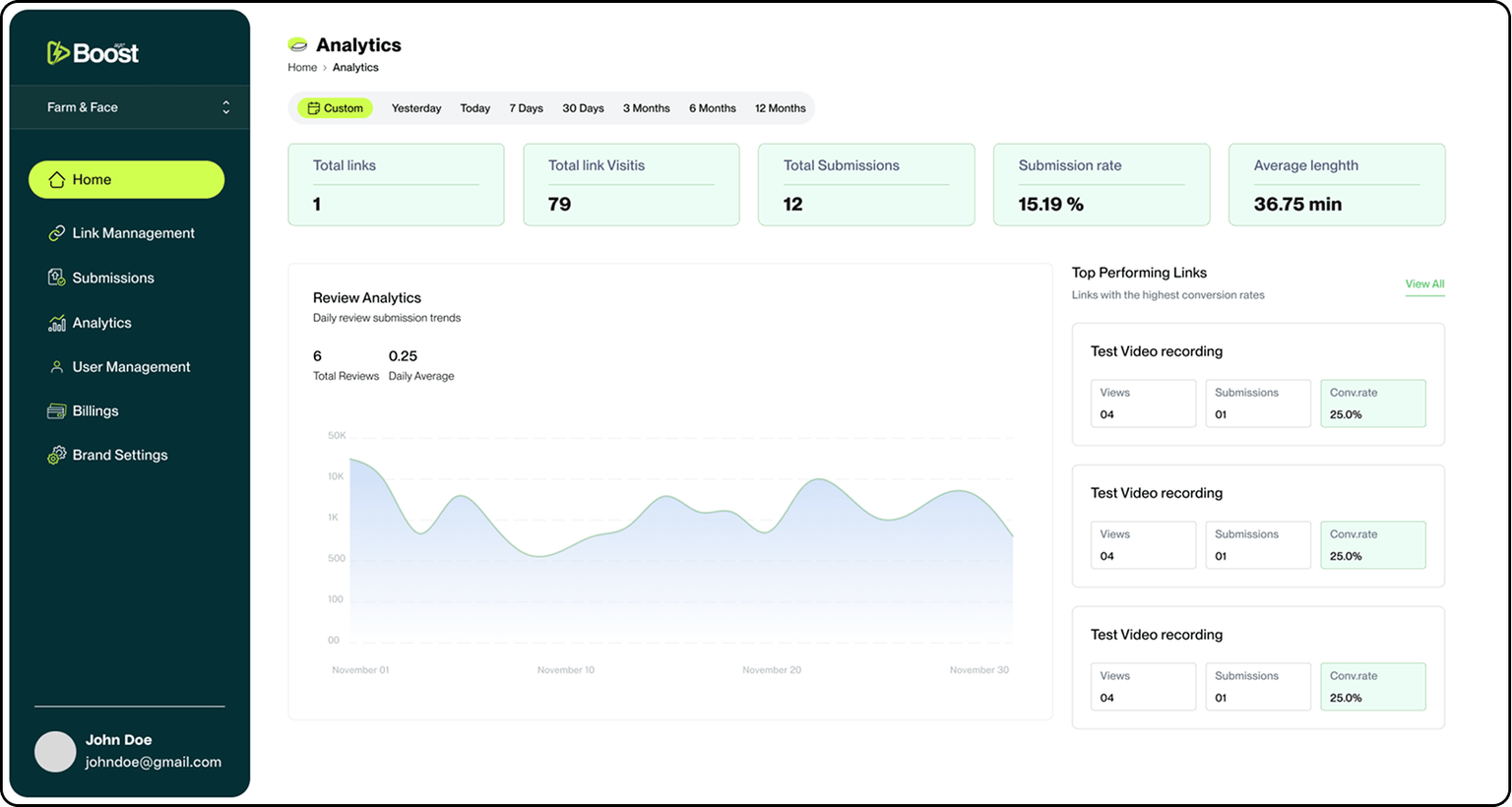The image size is (1512, 807).
Task: Click the Boost logo in sidebar
Action: 93,53
